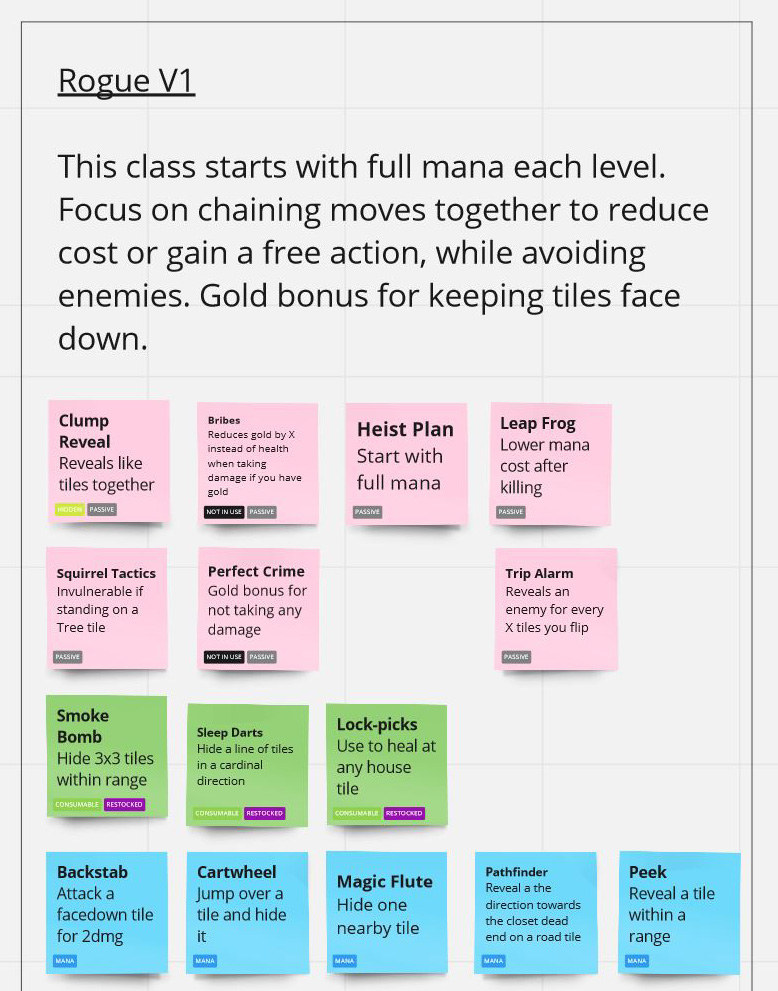Click the HIDDEN tag on Clump Reveal

coord(69,509)
